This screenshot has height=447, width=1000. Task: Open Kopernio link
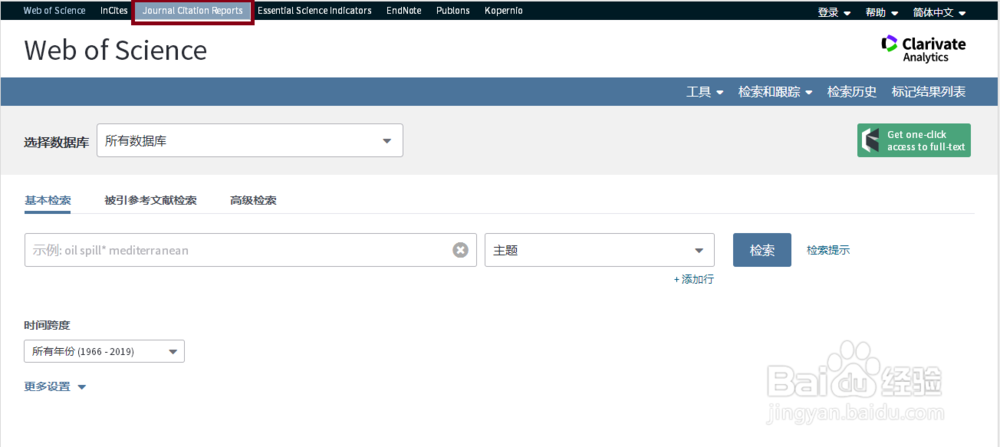(x=503, y=11)
